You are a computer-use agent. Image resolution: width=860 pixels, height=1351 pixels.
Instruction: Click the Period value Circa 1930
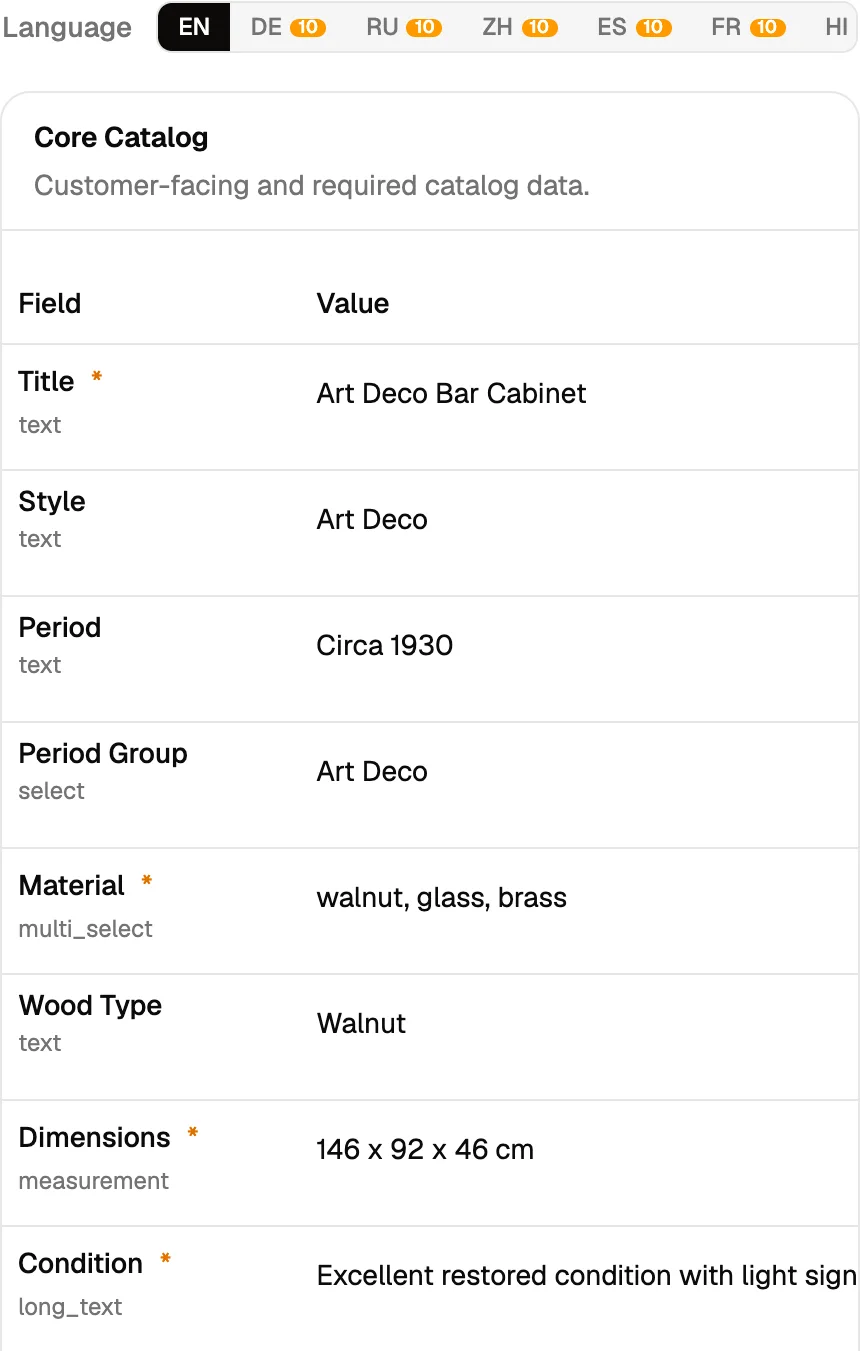pos(385,645)
